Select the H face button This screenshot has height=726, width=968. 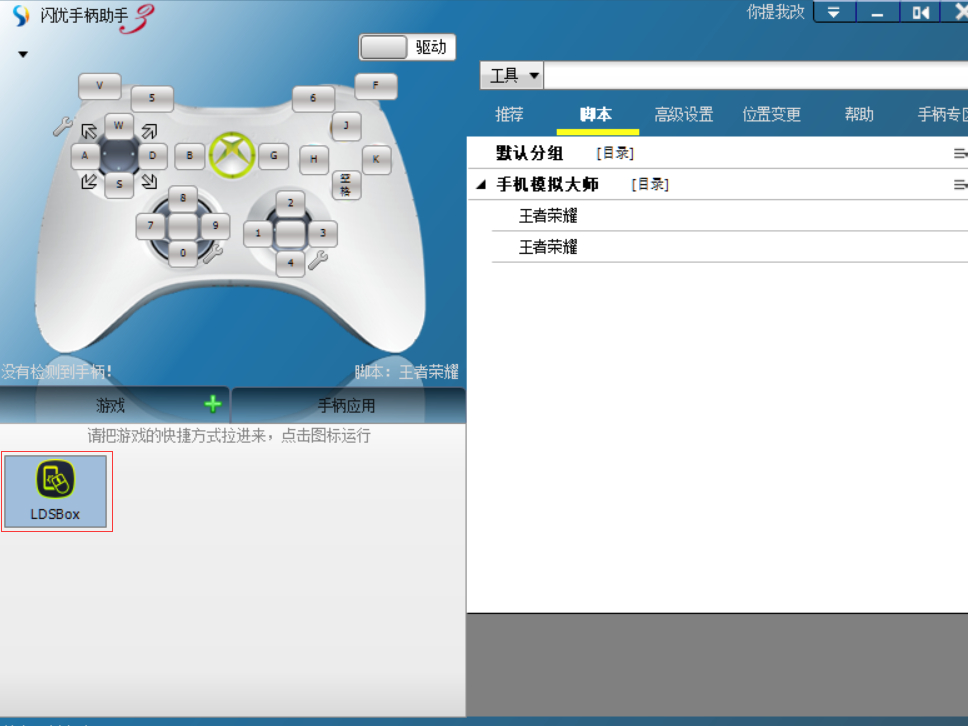[x=314, y=159]
